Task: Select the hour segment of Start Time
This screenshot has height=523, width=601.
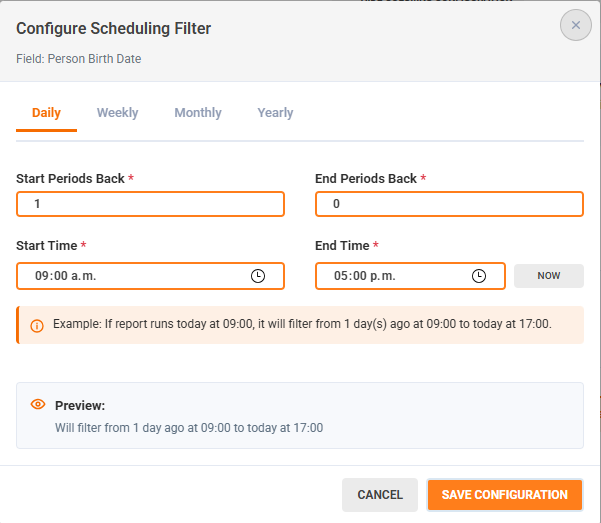Action: pyautogui.click(x=42, y=276)
